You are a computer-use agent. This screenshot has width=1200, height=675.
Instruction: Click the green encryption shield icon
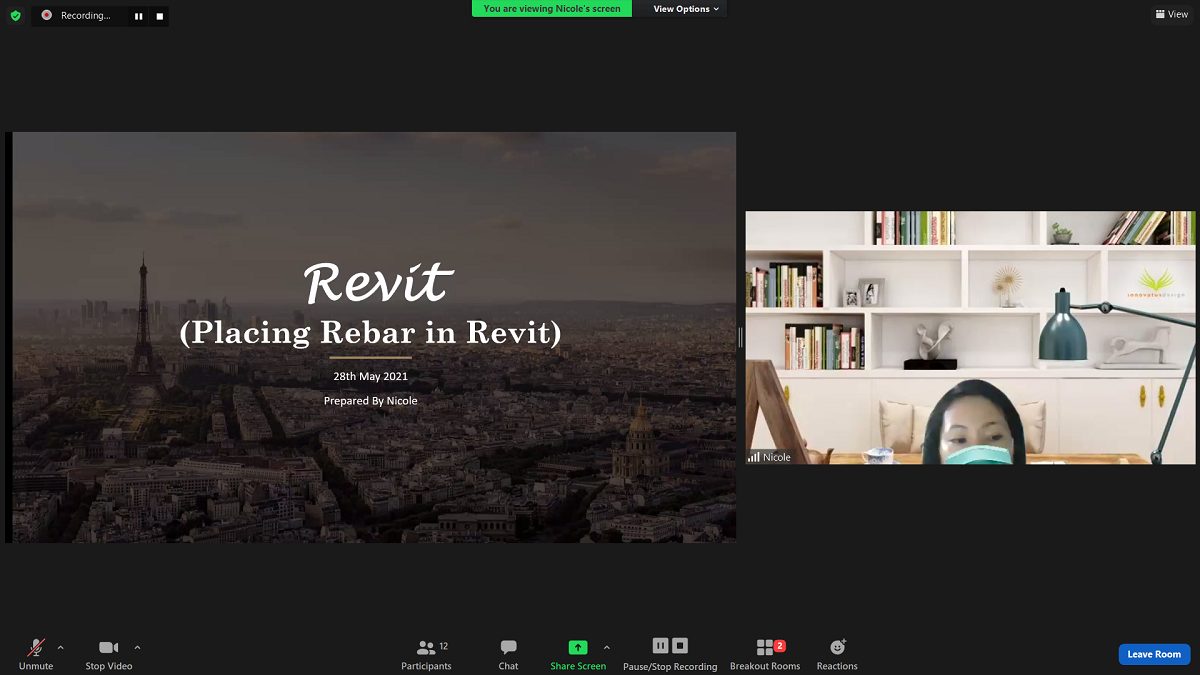pos(15,16)
